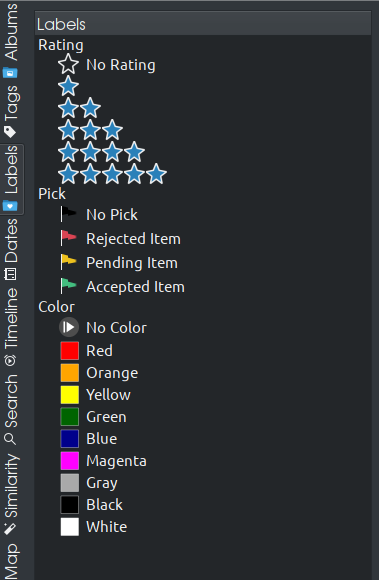Open the Timeline sidebar tab
Viewport: 379px width, 580px height.
pos(11,327)
